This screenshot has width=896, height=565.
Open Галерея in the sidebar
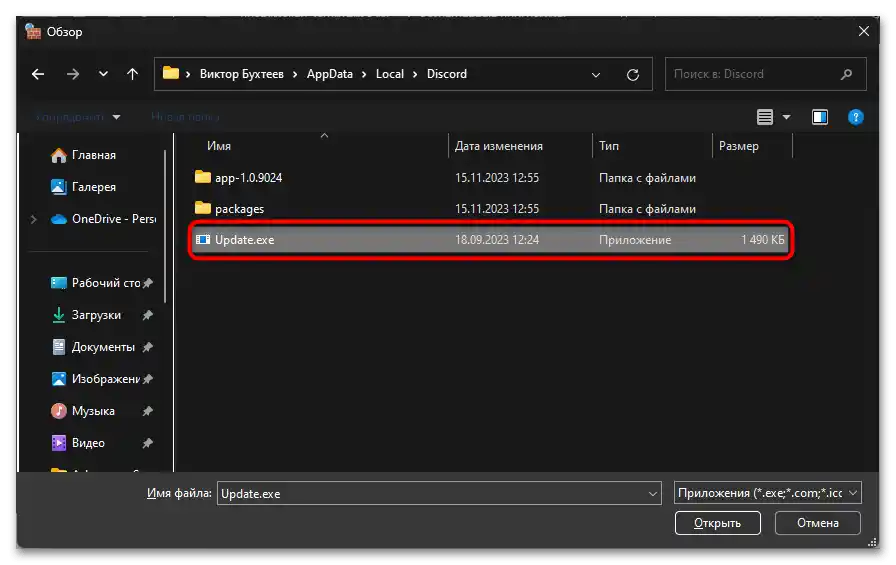tap(94, 187)
